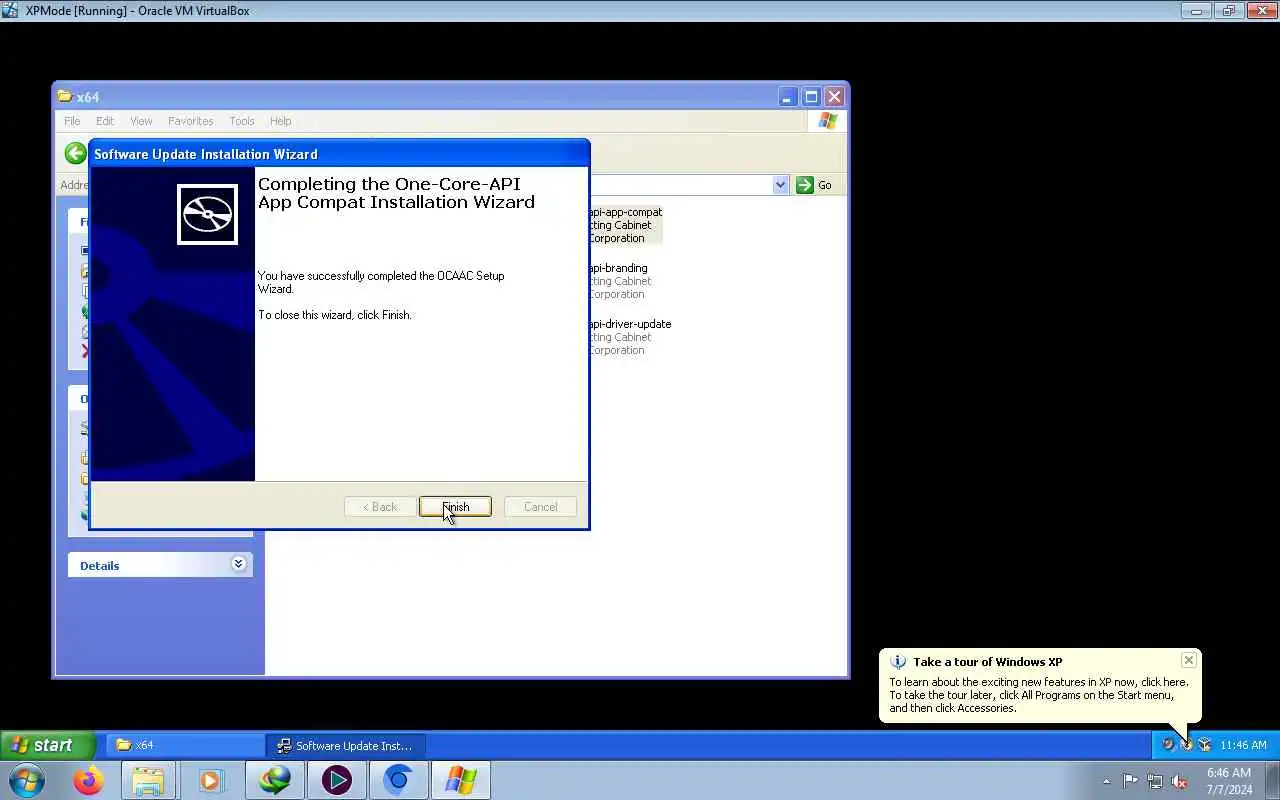Open the Tools menu in x64 window
The height and width of the screenshot is (800, 1280).
(242, 121)
